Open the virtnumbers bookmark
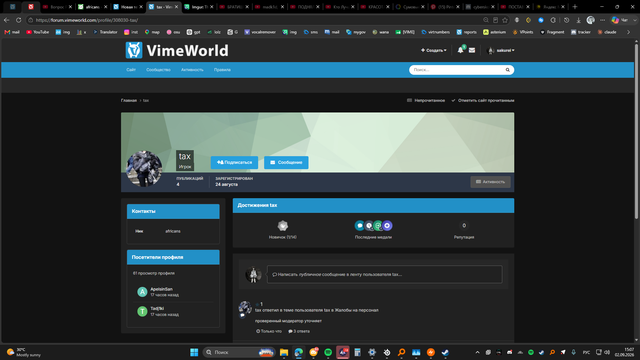This screenshot has width=640, height=360. click(x=436, y=32)
